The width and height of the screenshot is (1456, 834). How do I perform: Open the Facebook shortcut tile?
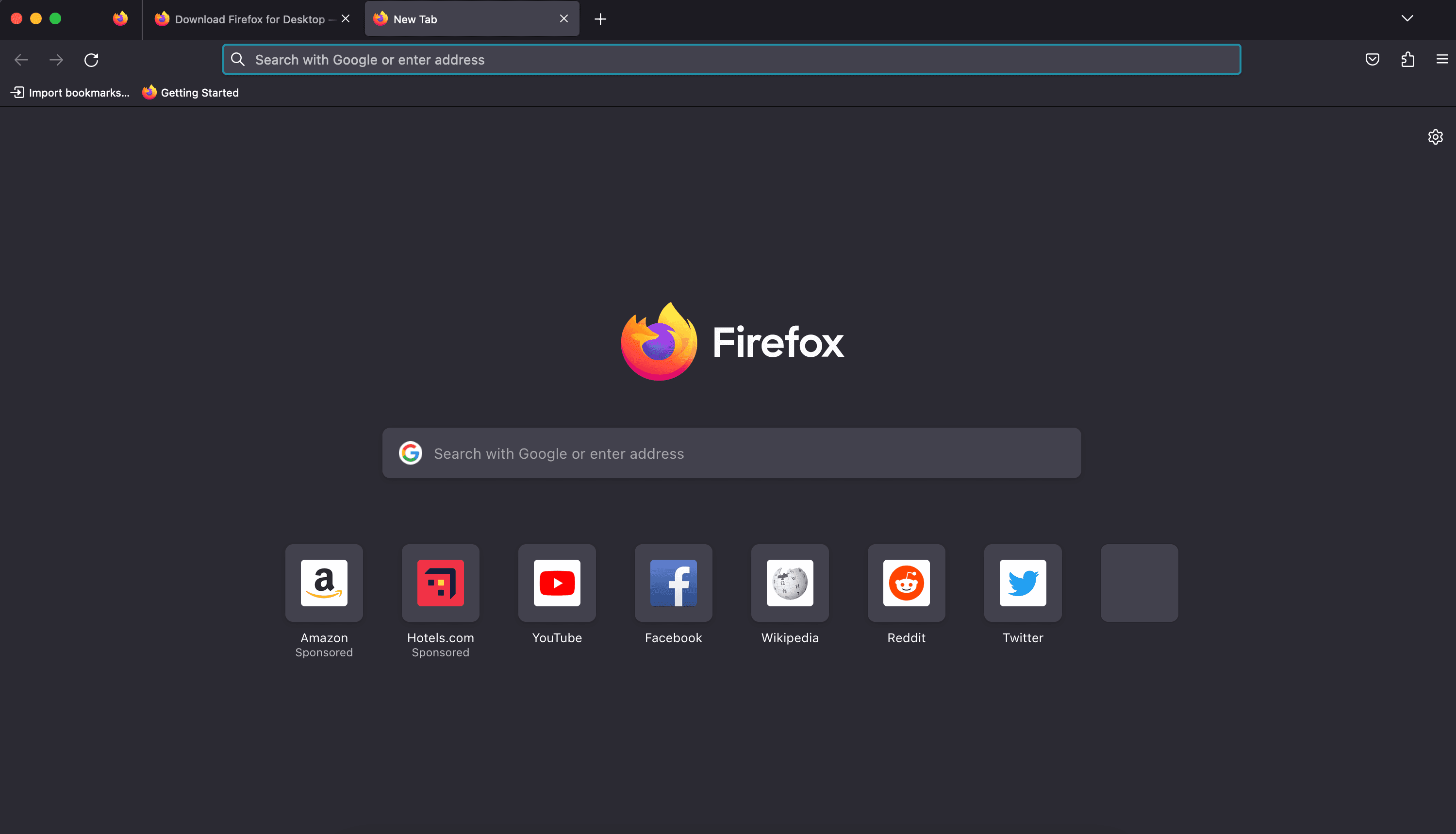(x=673, y=583)
